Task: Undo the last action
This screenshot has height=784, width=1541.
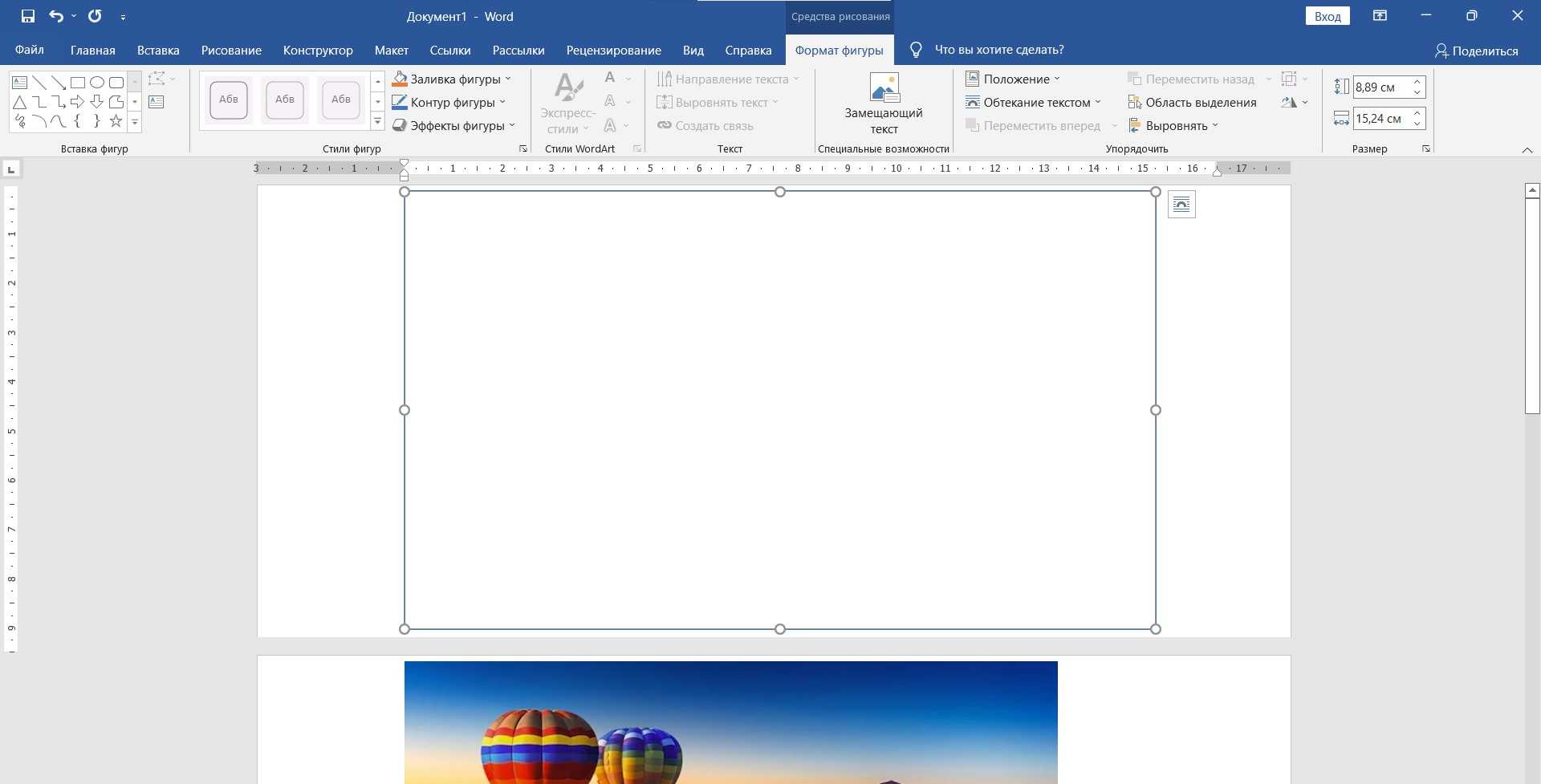Action: [55, 16]
